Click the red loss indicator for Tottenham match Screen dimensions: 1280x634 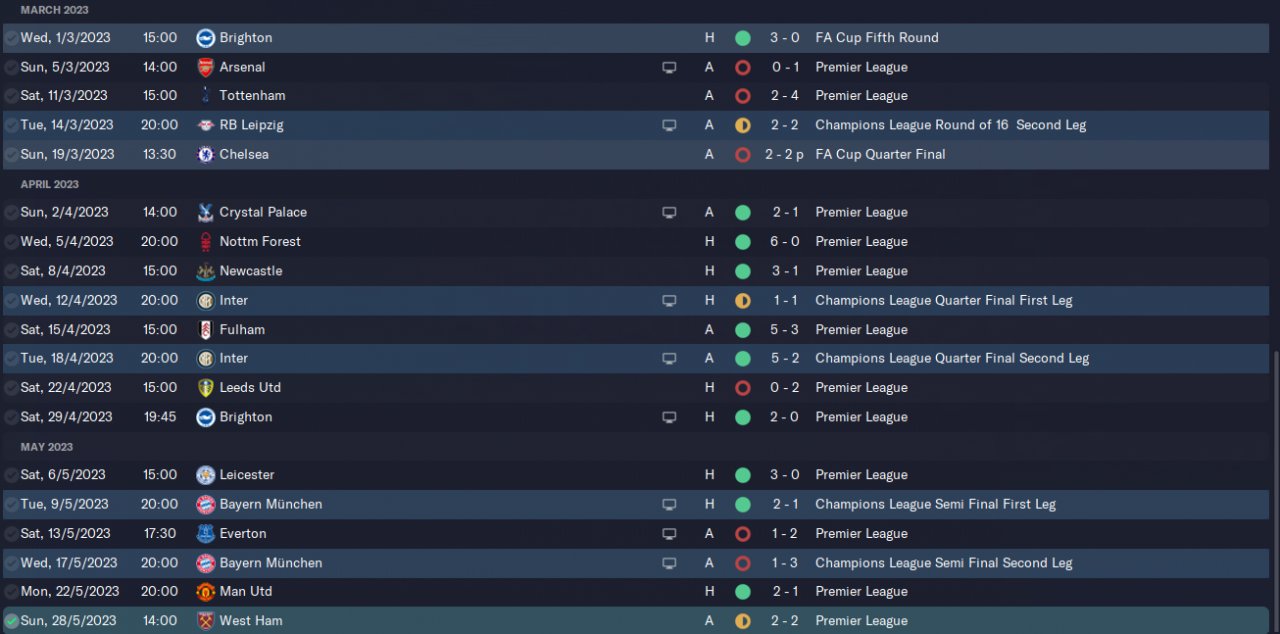tap(742, 96)
